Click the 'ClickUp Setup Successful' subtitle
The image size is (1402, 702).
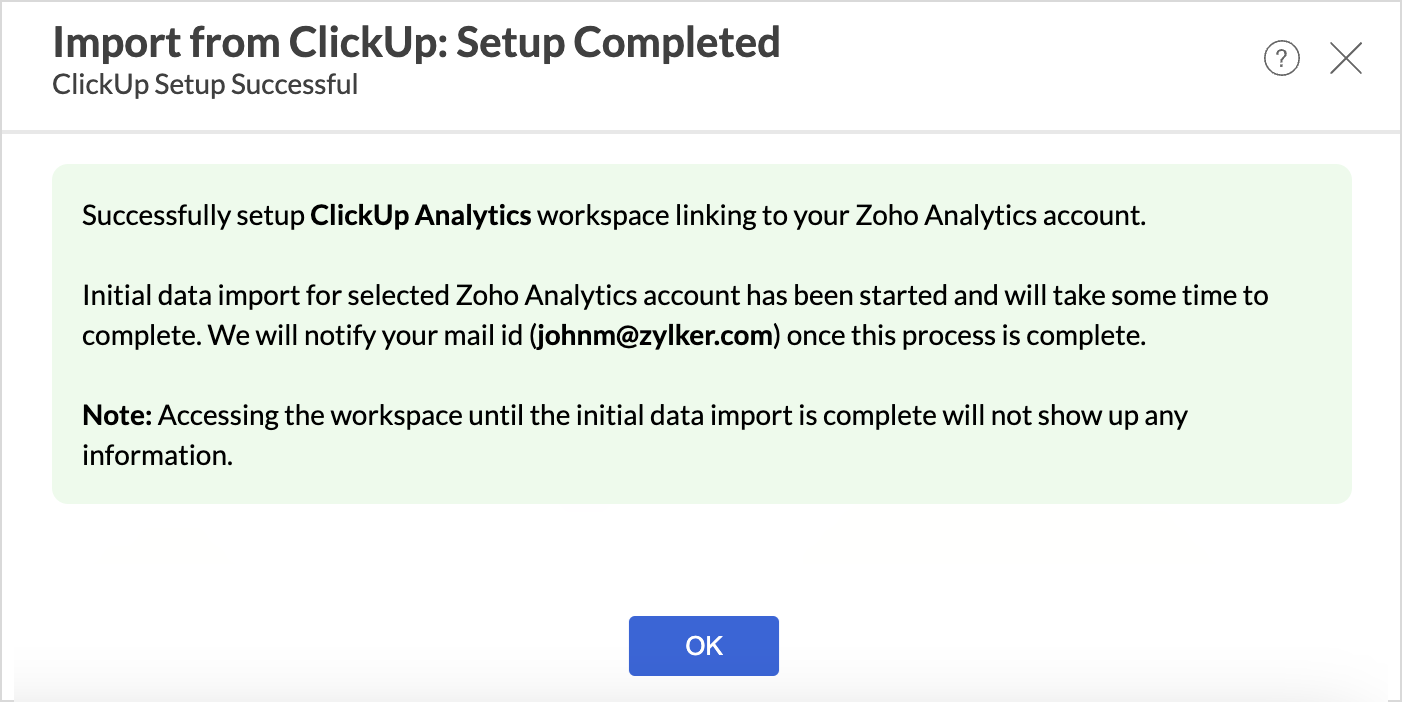(x=205, y=84)
